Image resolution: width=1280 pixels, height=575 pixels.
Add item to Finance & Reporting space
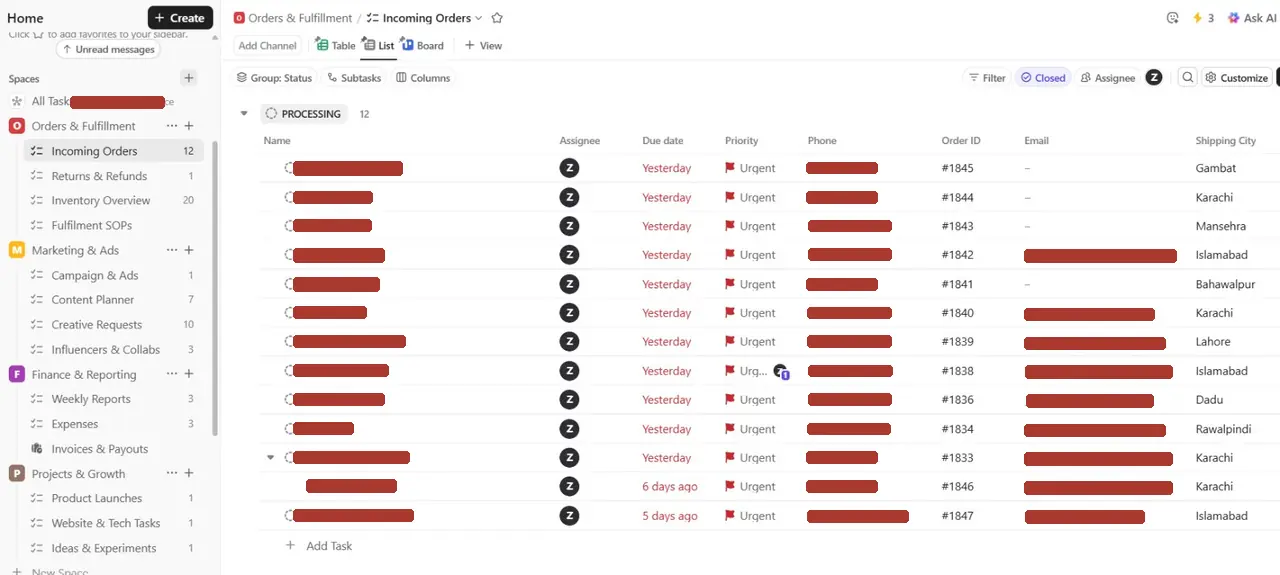189,374
